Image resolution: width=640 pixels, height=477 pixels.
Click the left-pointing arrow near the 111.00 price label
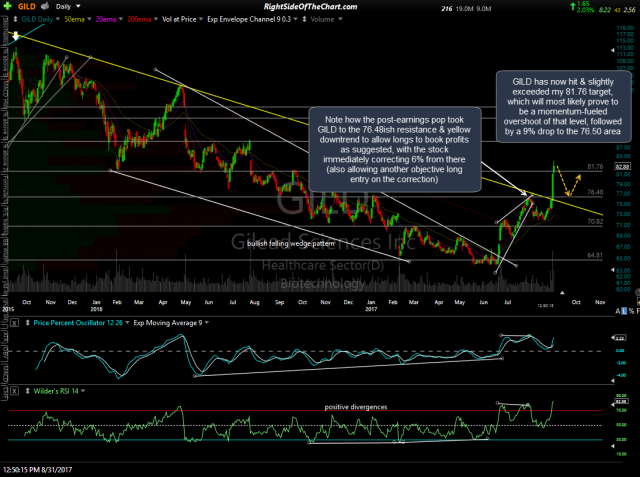click(612, 50)
